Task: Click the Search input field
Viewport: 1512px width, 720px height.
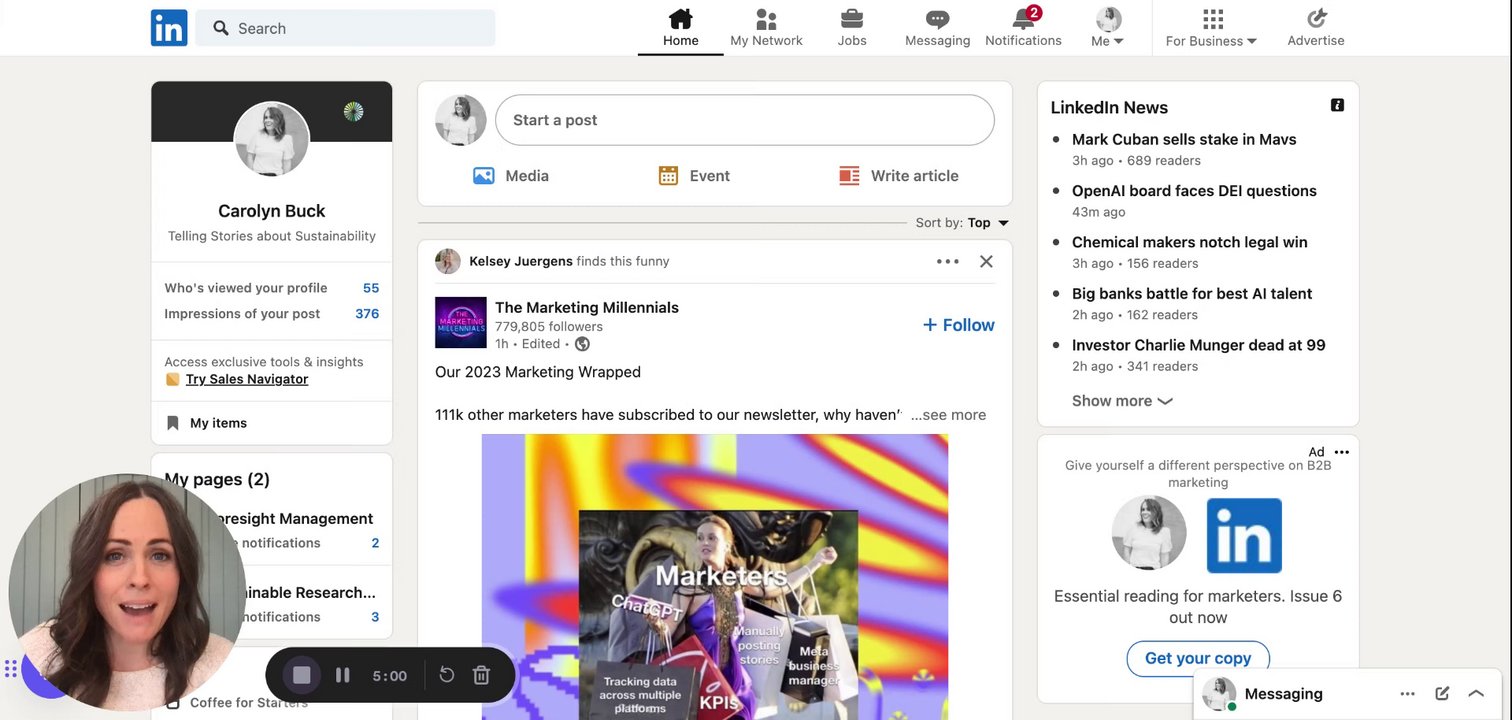Action: [x=345, y=28]
